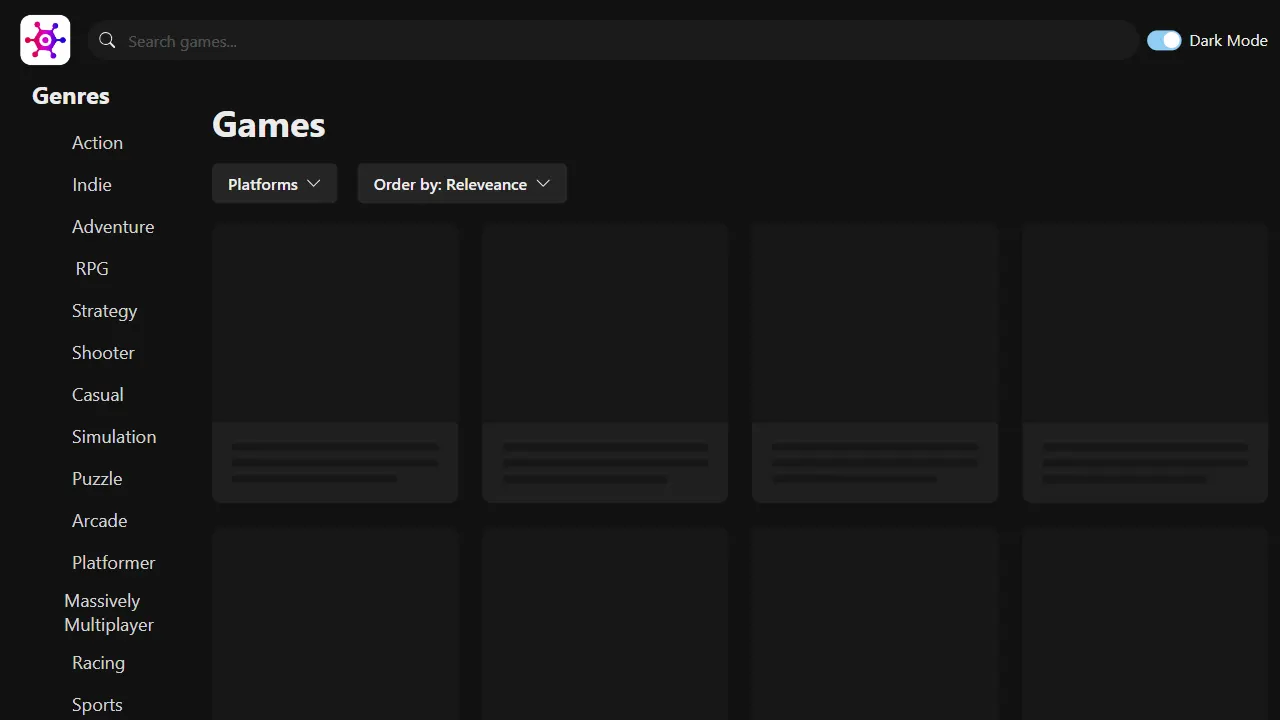The image size is (1280, 720).
Task: Click the search magnifier icon
Action: (107, 41)
